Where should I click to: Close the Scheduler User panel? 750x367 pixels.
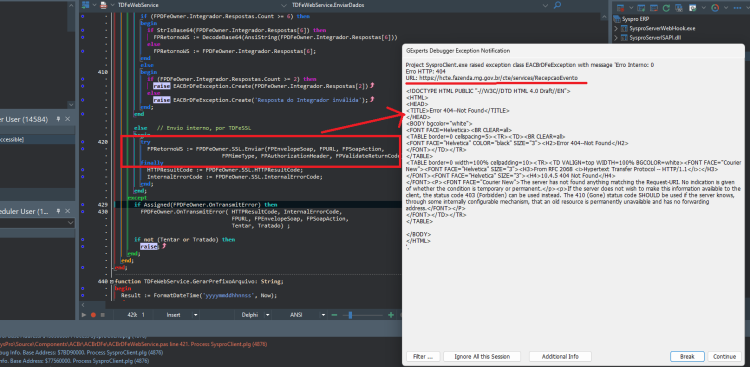[x=67, y=211]
